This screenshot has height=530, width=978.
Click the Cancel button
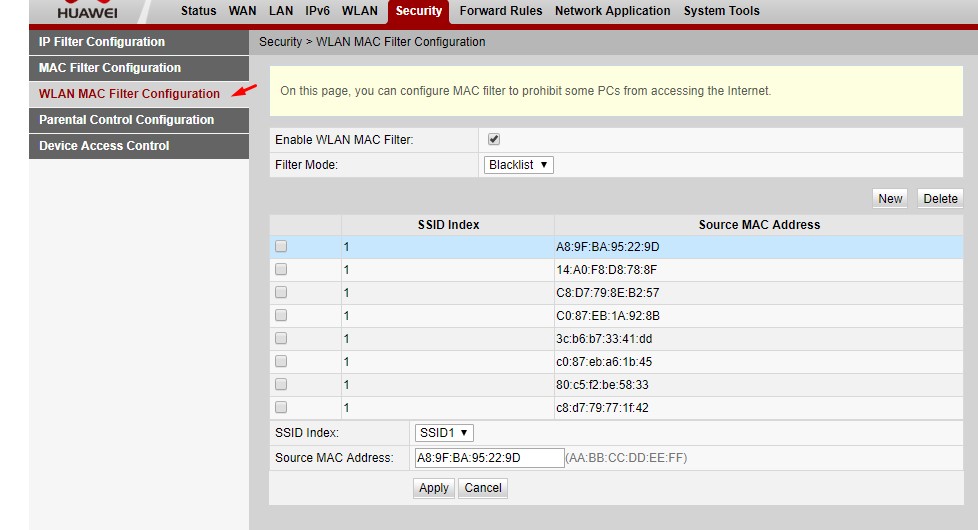coord(483,488)
